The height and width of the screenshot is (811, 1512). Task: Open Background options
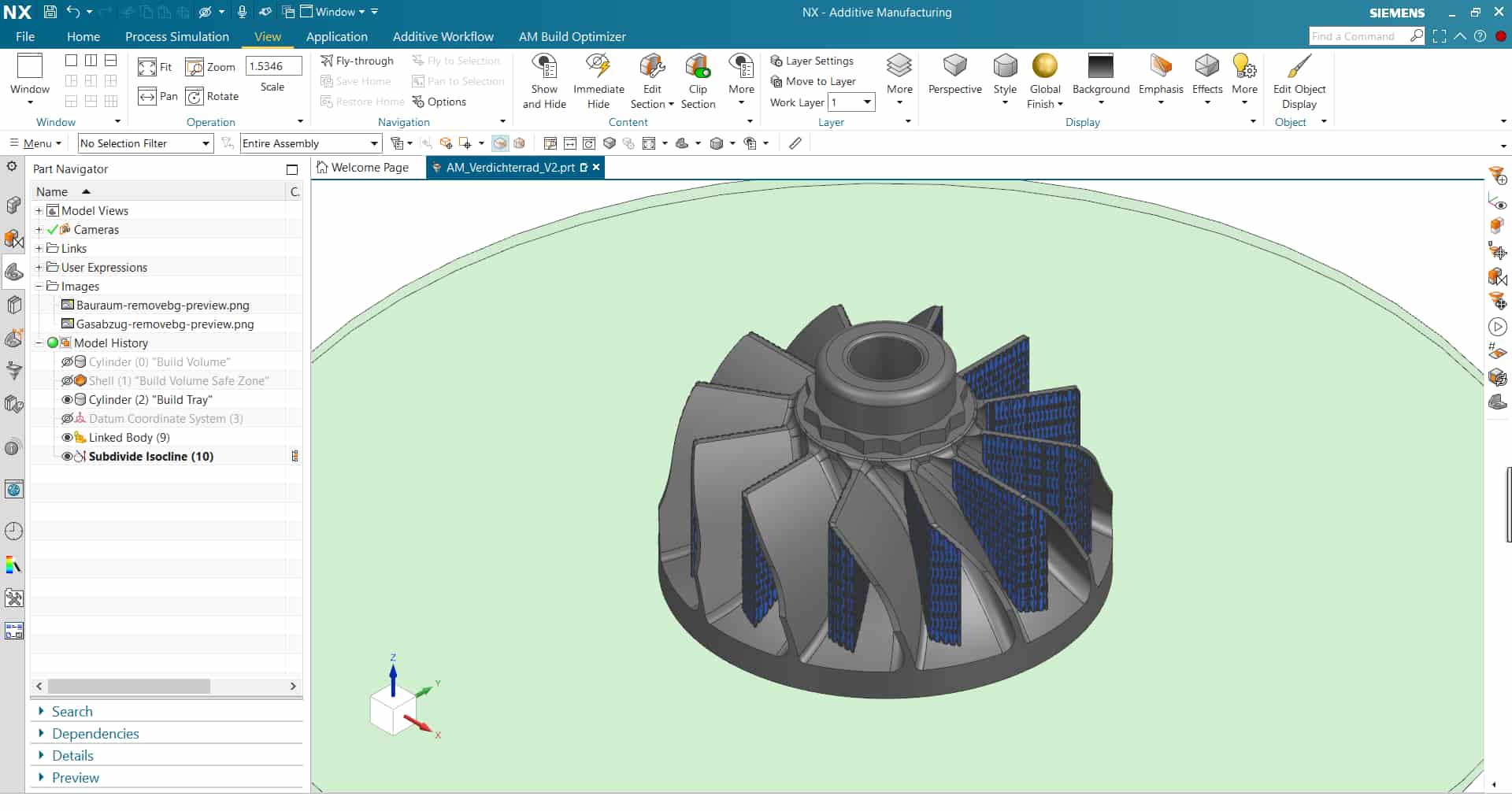[x=1101, y=80]
